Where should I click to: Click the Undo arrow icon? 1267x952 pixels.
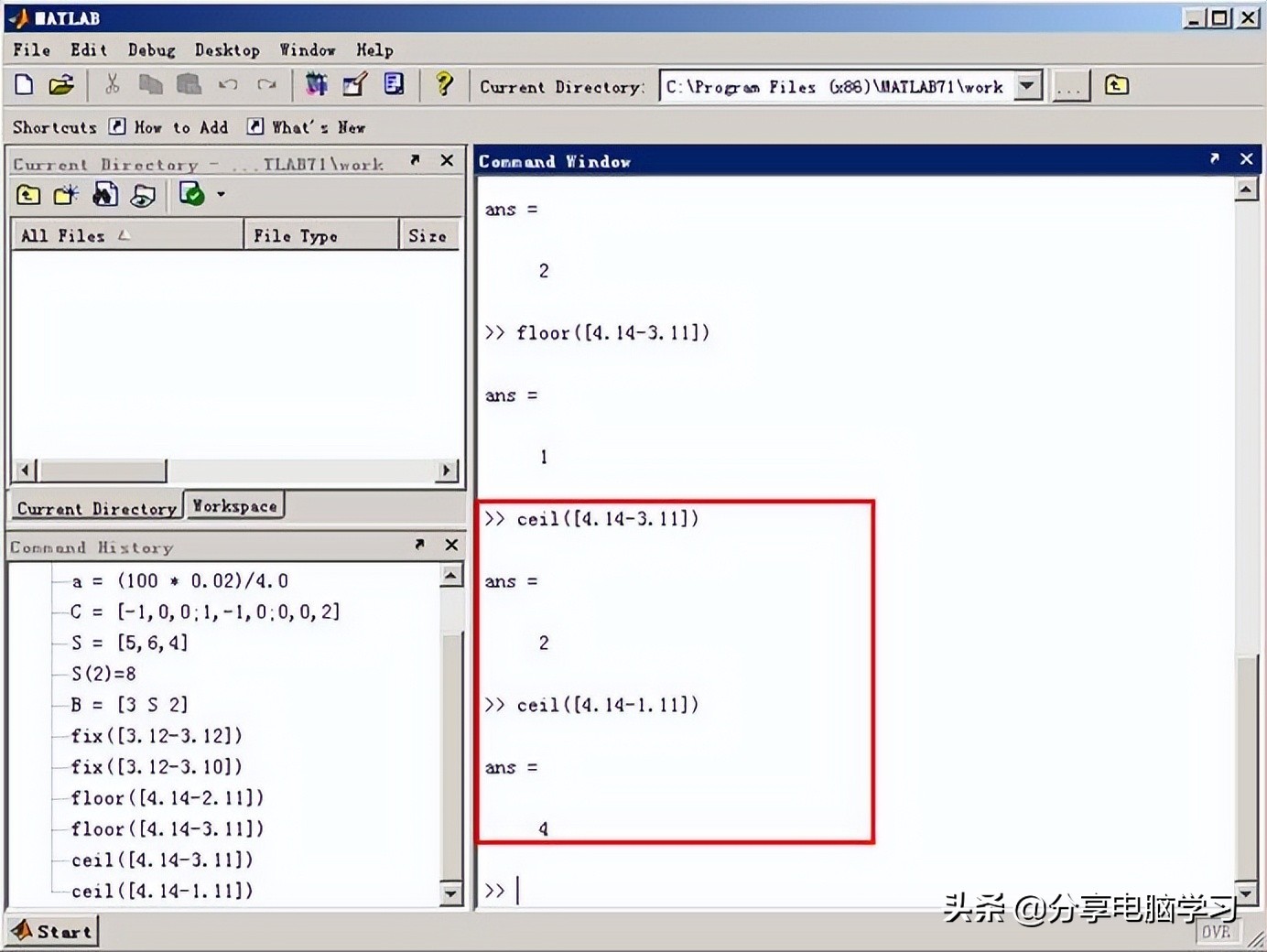(x=228, y=85)
